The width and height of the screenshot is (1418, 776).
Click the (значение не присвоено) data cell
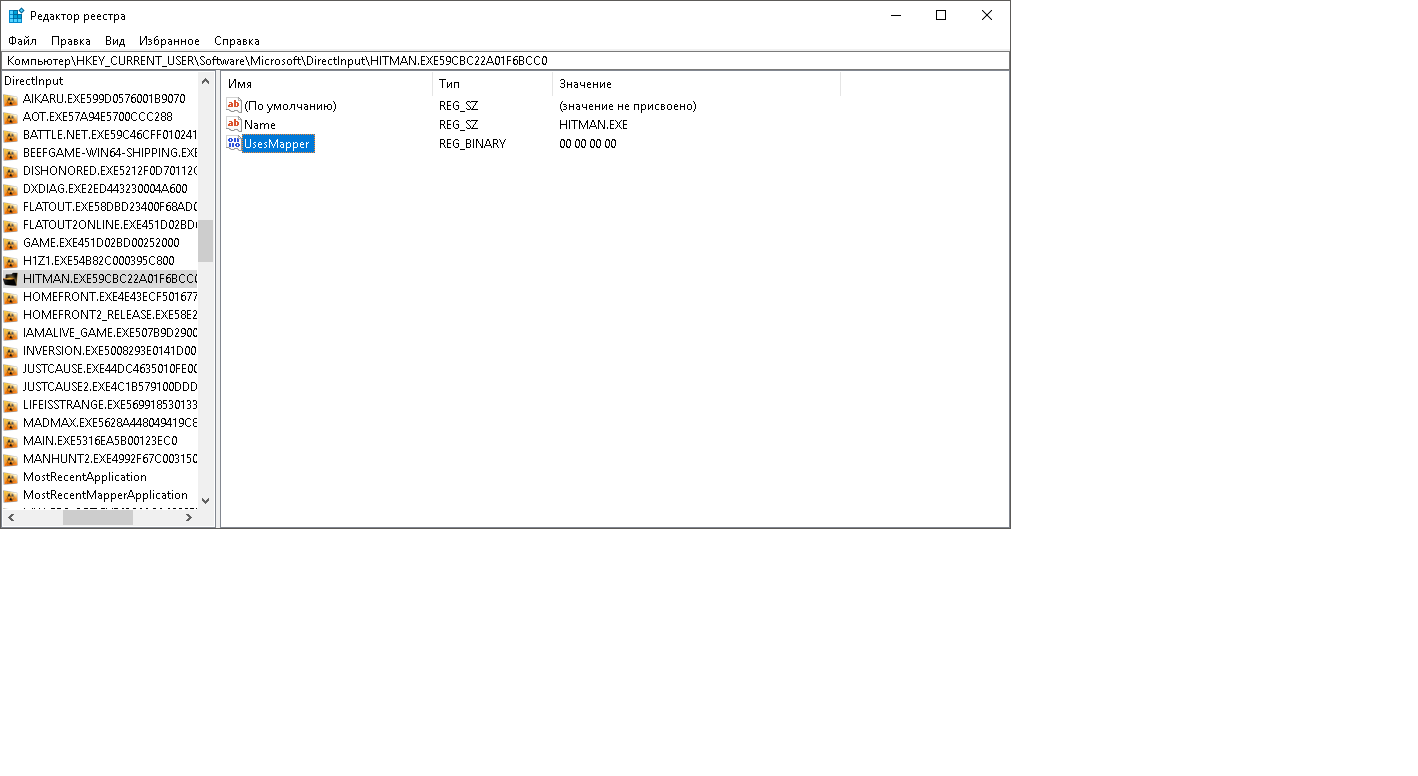click(628, 106)
